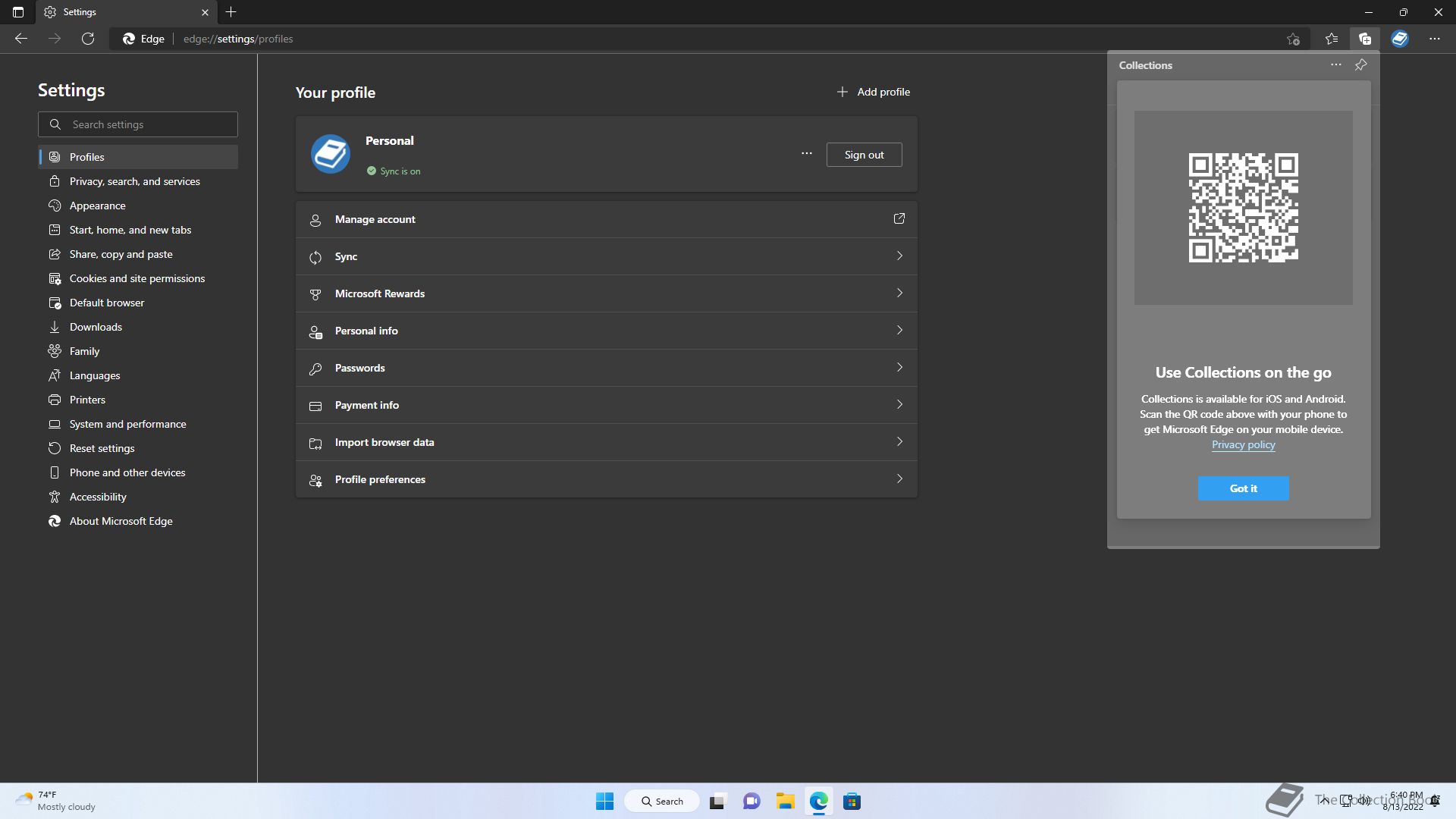Open the Microsoft Rewards row
Viewport: 1456px width, 819px height.
tap(607, 293)
